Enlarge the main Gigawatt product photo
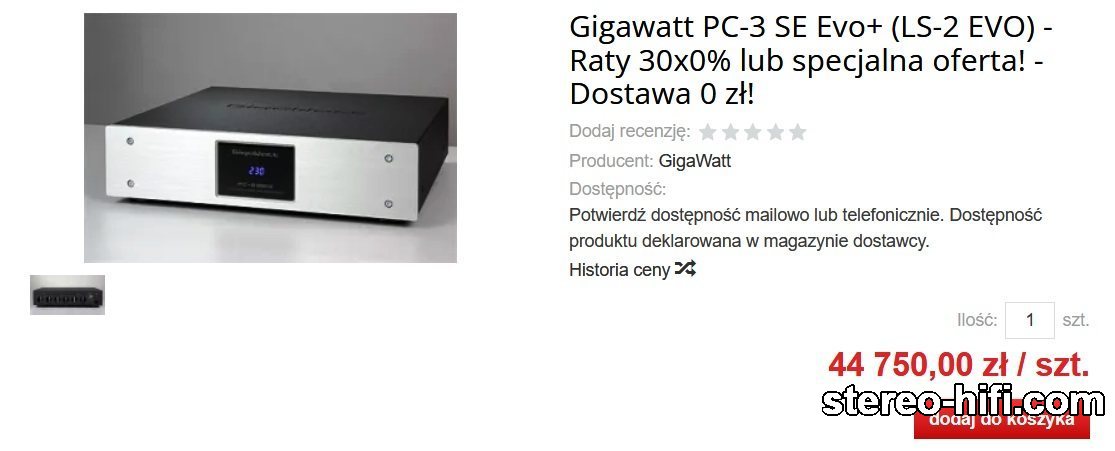Screen dimensions: 1115x451 click(x=270, y=138)
